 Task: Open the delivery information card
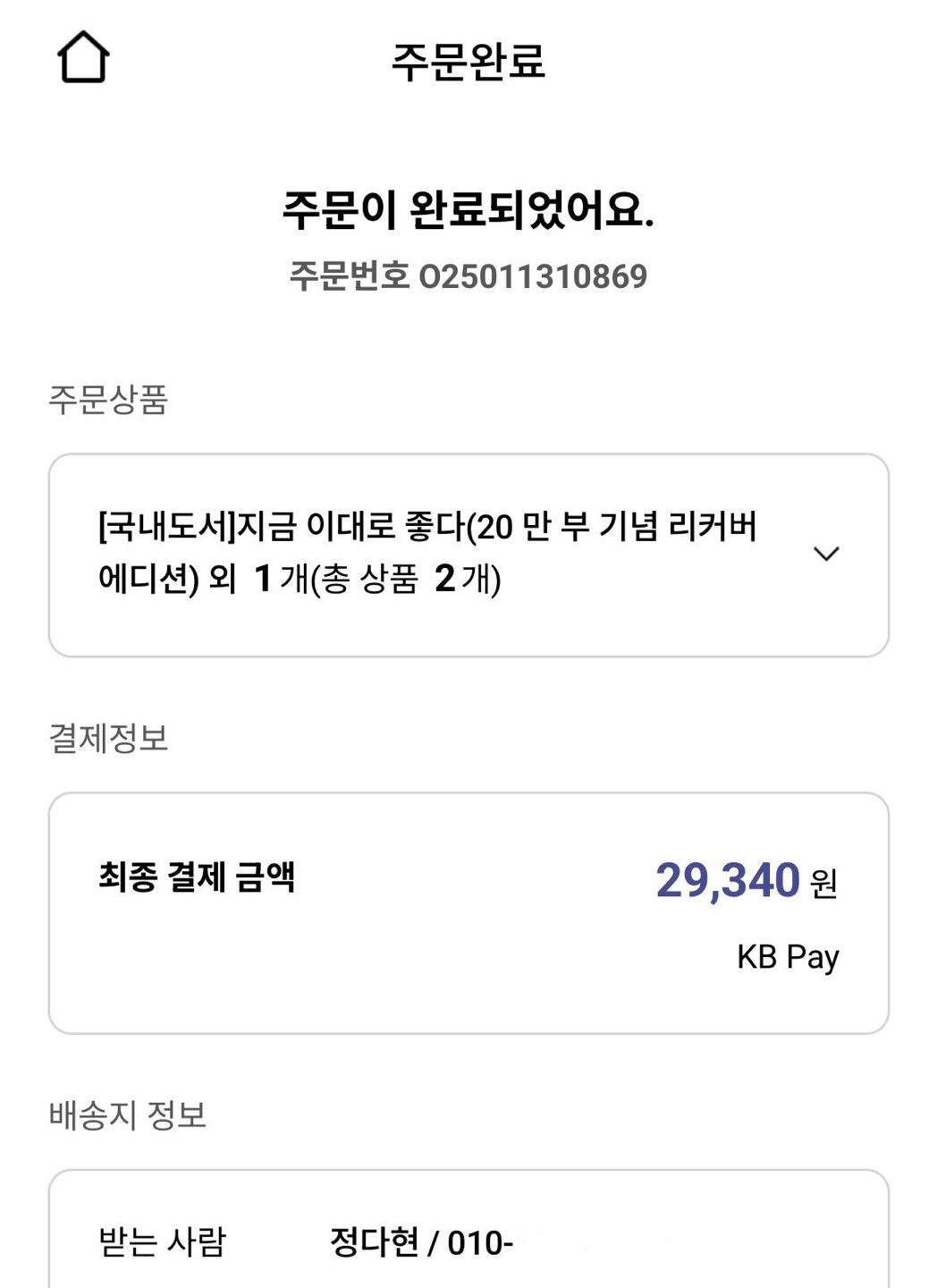[468, 1230]
